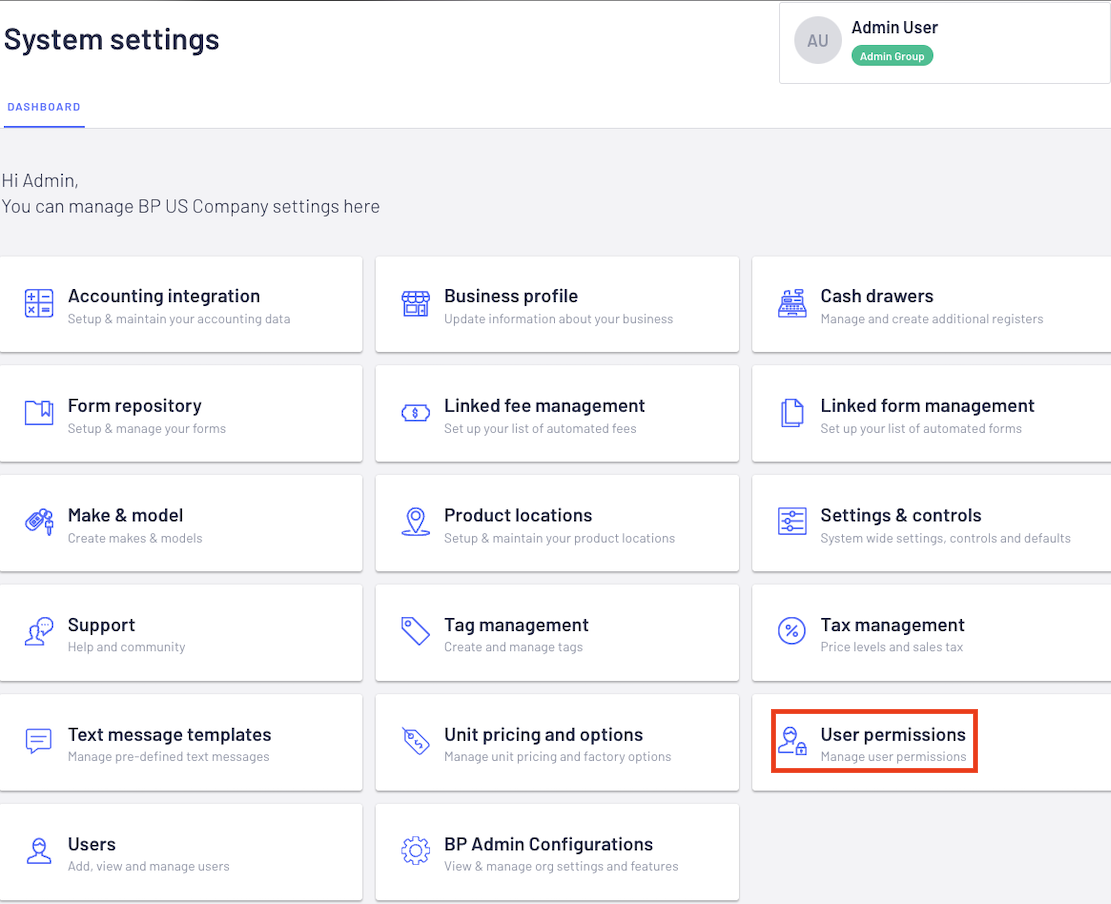1111x904 pixels.
Task: Click 'Set up your list of automated forms'
Action: pyautogui.click(x=921, y=429)
